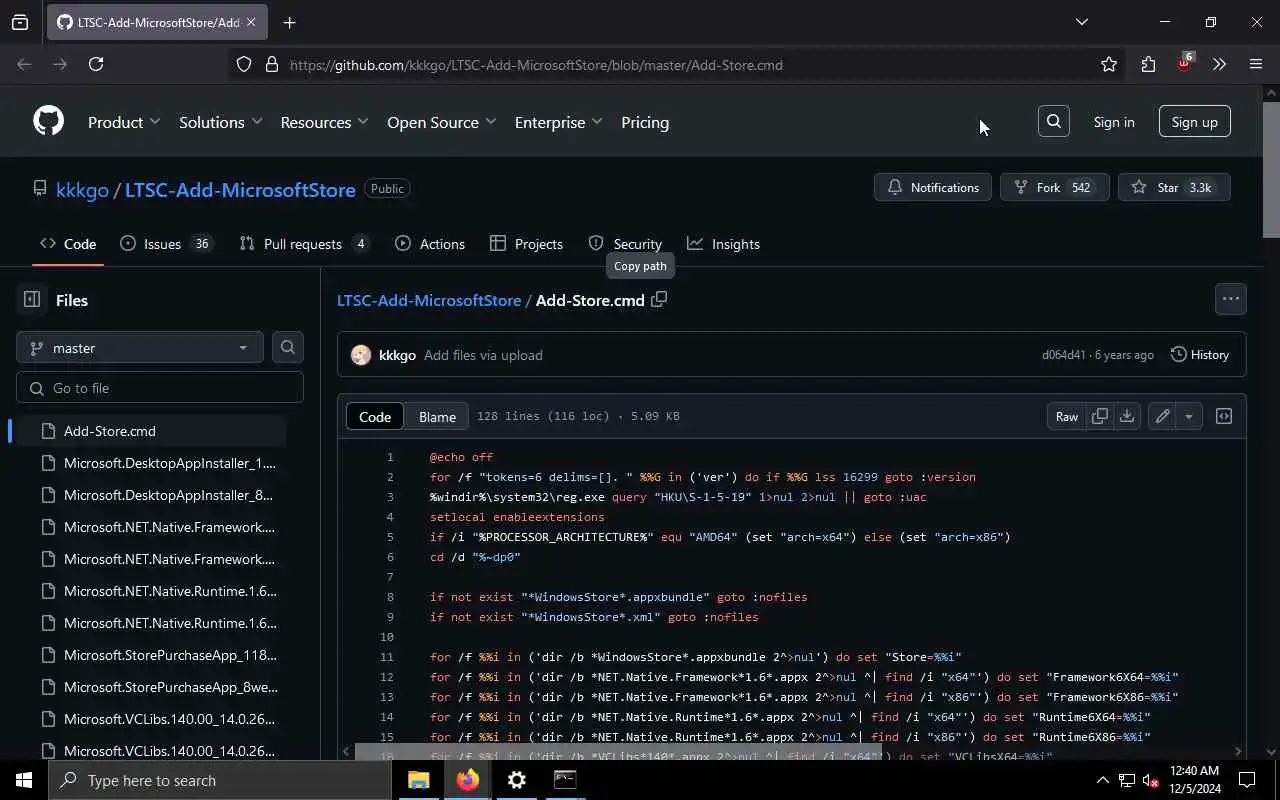Click the horizontal code scrollbar thumb
This screenshot has height=800, width=1280.
coord(618,751)
